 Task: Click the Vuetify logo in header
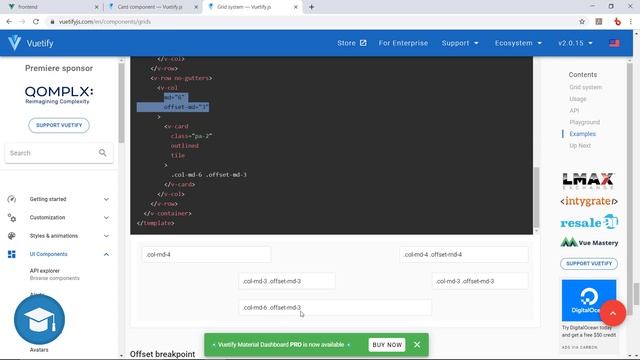(15, 43)
